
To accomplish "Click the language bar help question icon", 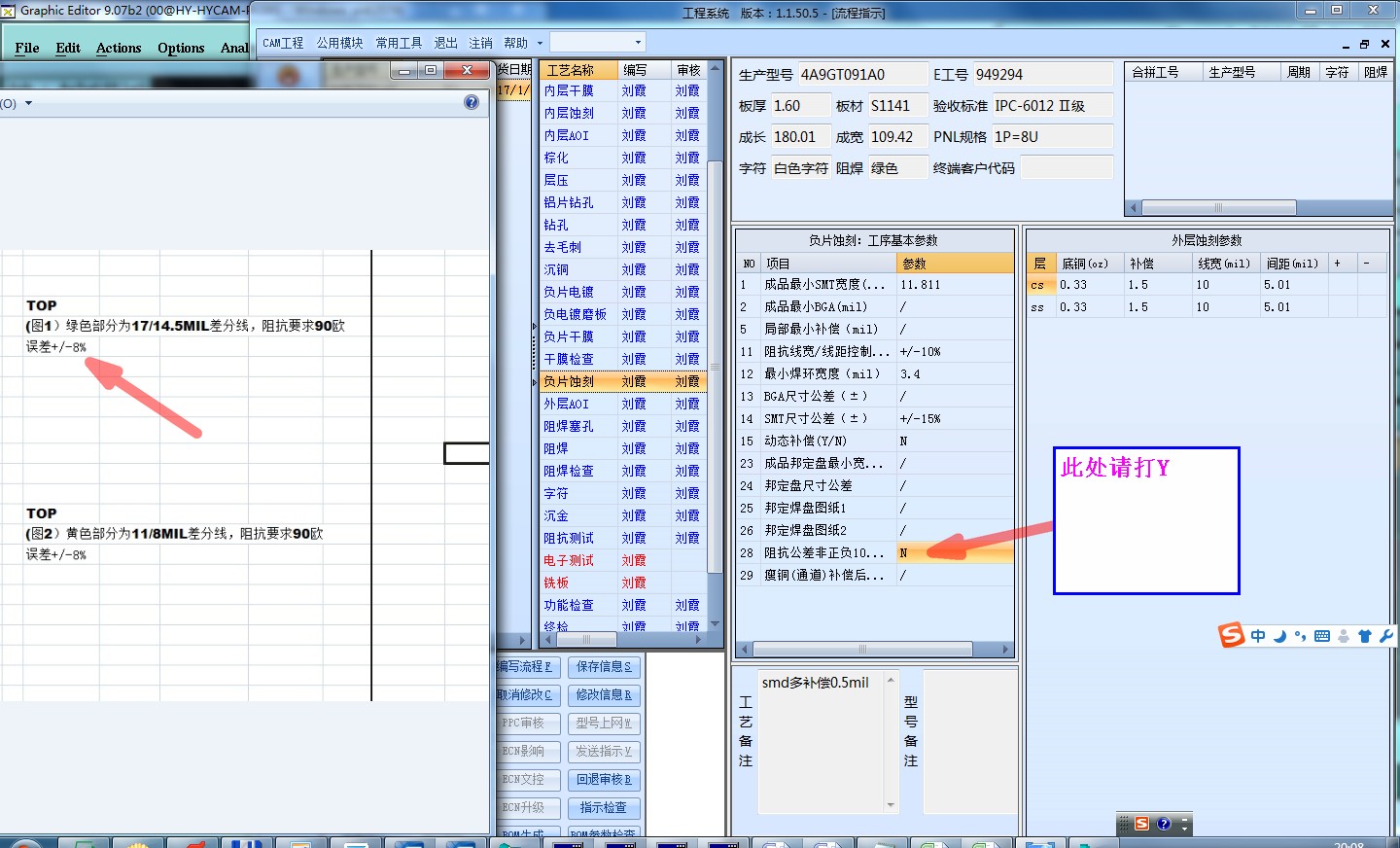I will coord(1164,824).
